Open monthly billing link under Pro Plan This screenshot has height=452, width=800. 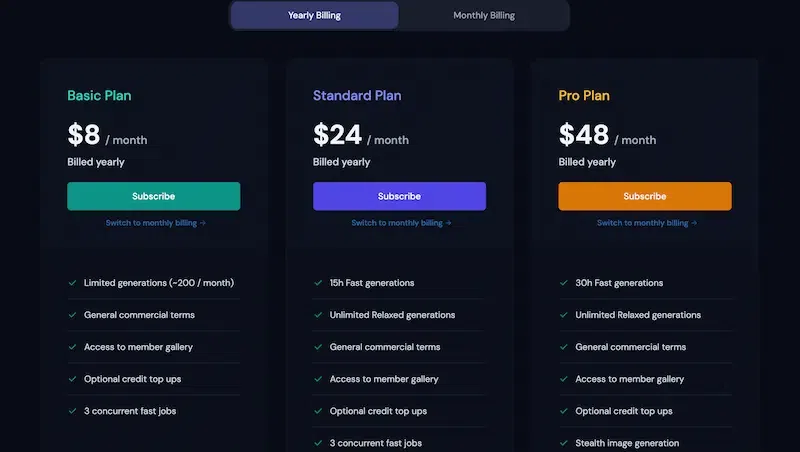647,223
